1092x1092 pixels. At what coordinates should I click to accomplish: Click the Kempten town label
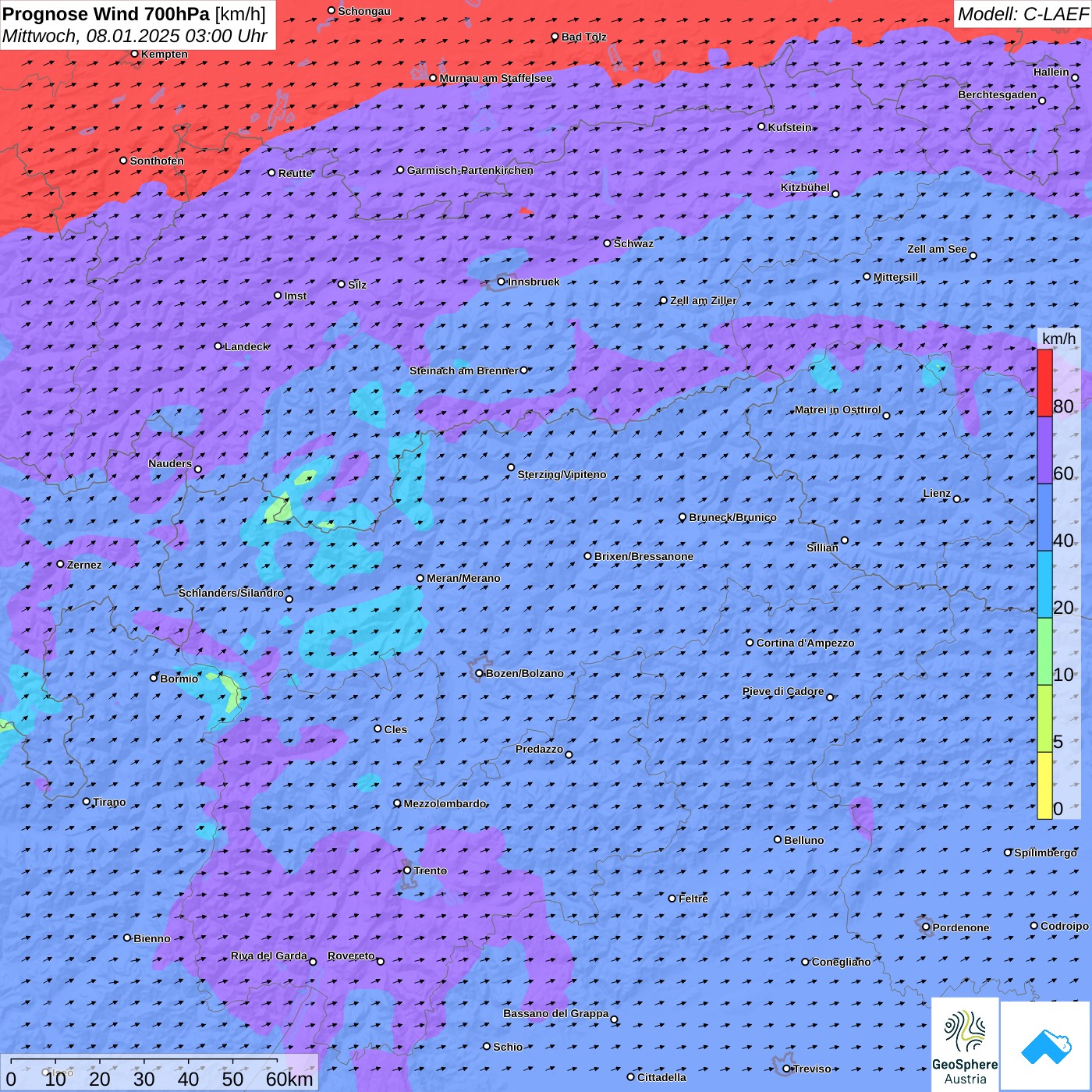[164, 54]
